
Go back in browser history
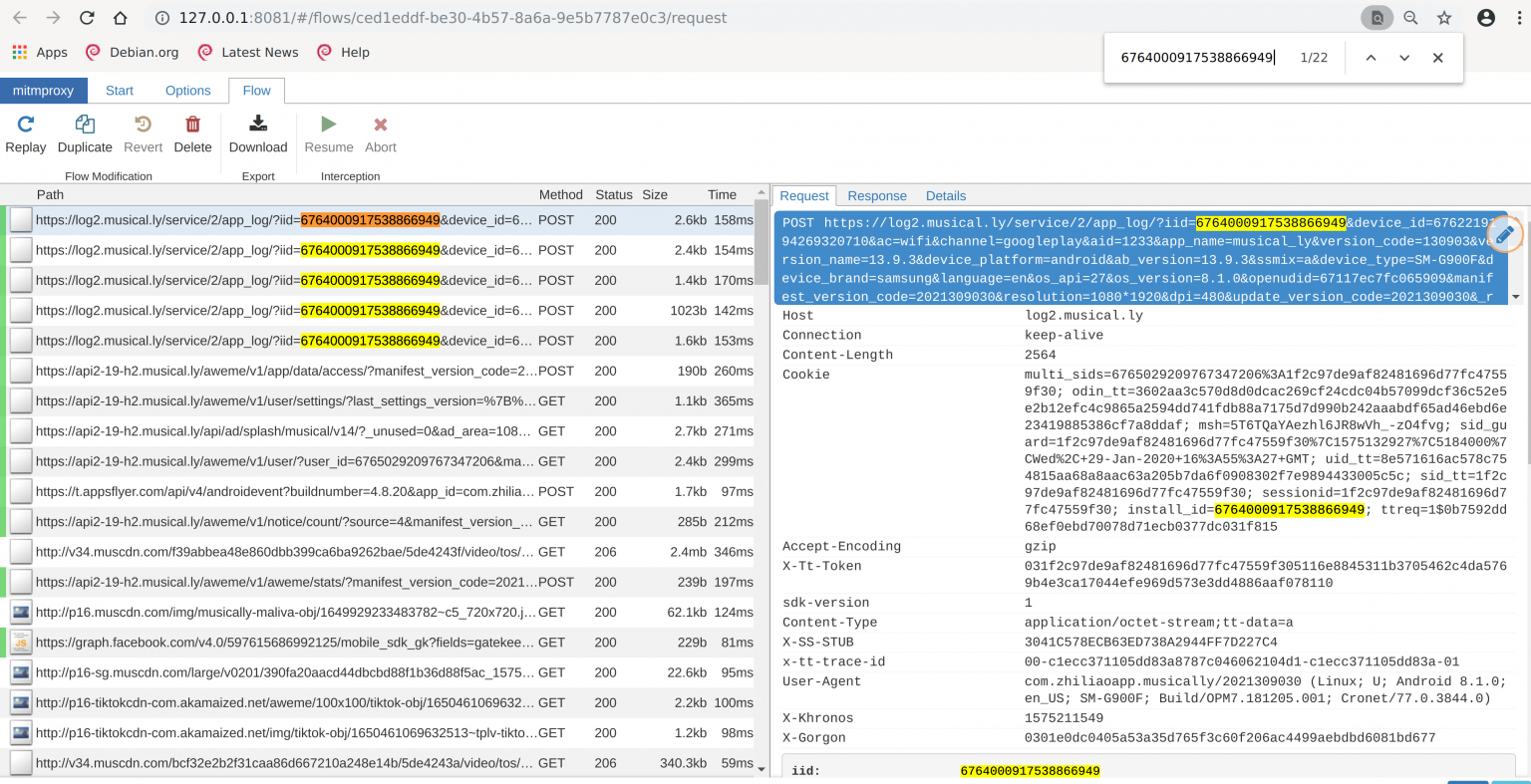tap(20, 18)
